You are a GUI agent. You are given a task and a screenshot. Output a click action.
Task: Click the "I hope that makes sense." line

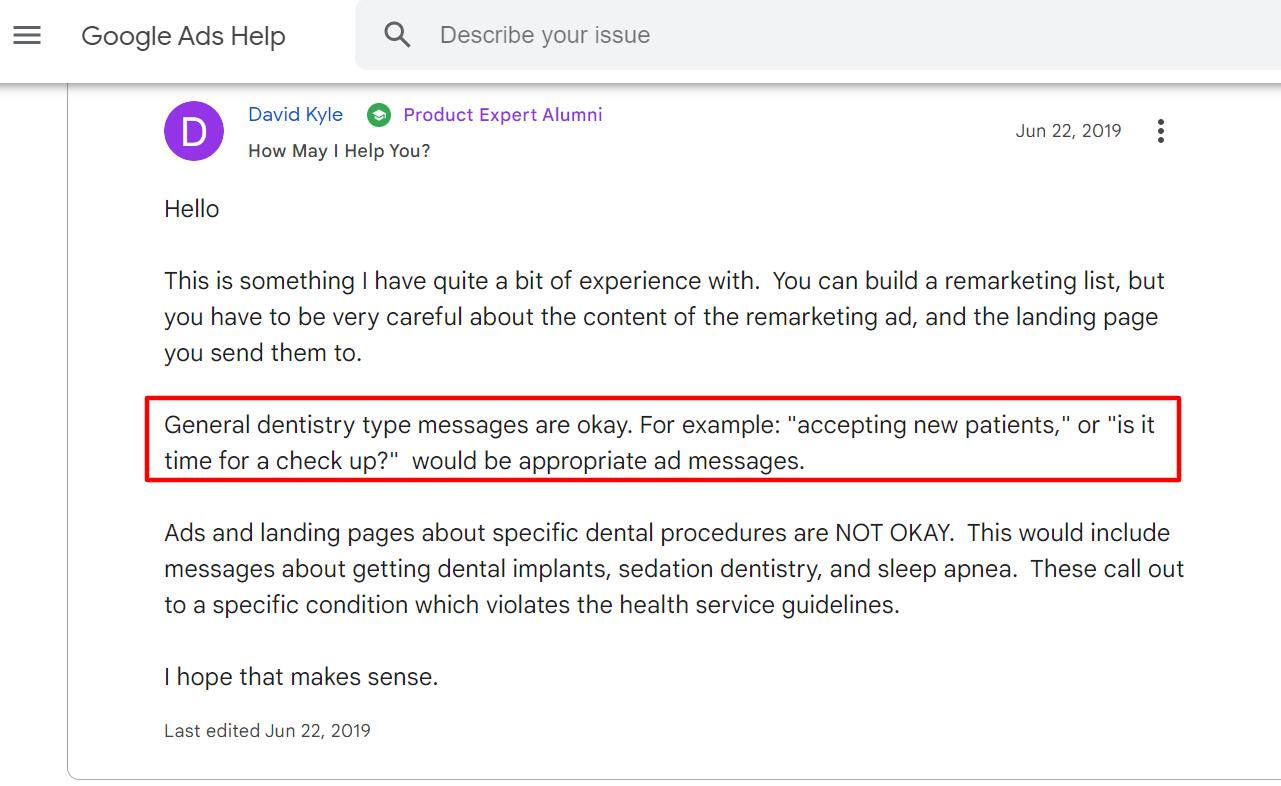(301, 677)
